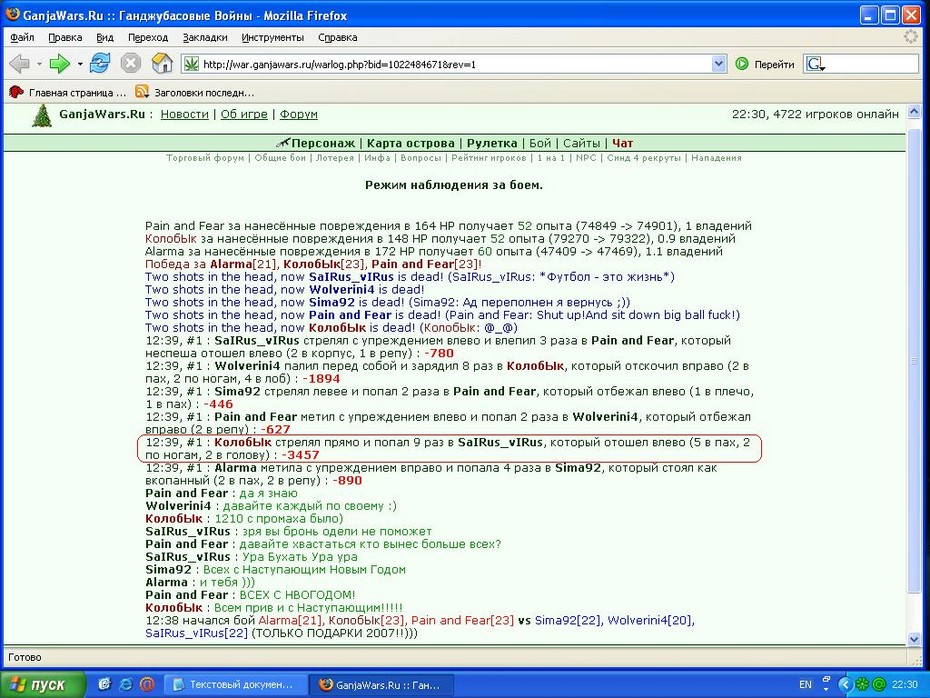Viewport: 930px width, 698px height.
Task: Click the Stop loading icon
Action: [x=130, y=63]
